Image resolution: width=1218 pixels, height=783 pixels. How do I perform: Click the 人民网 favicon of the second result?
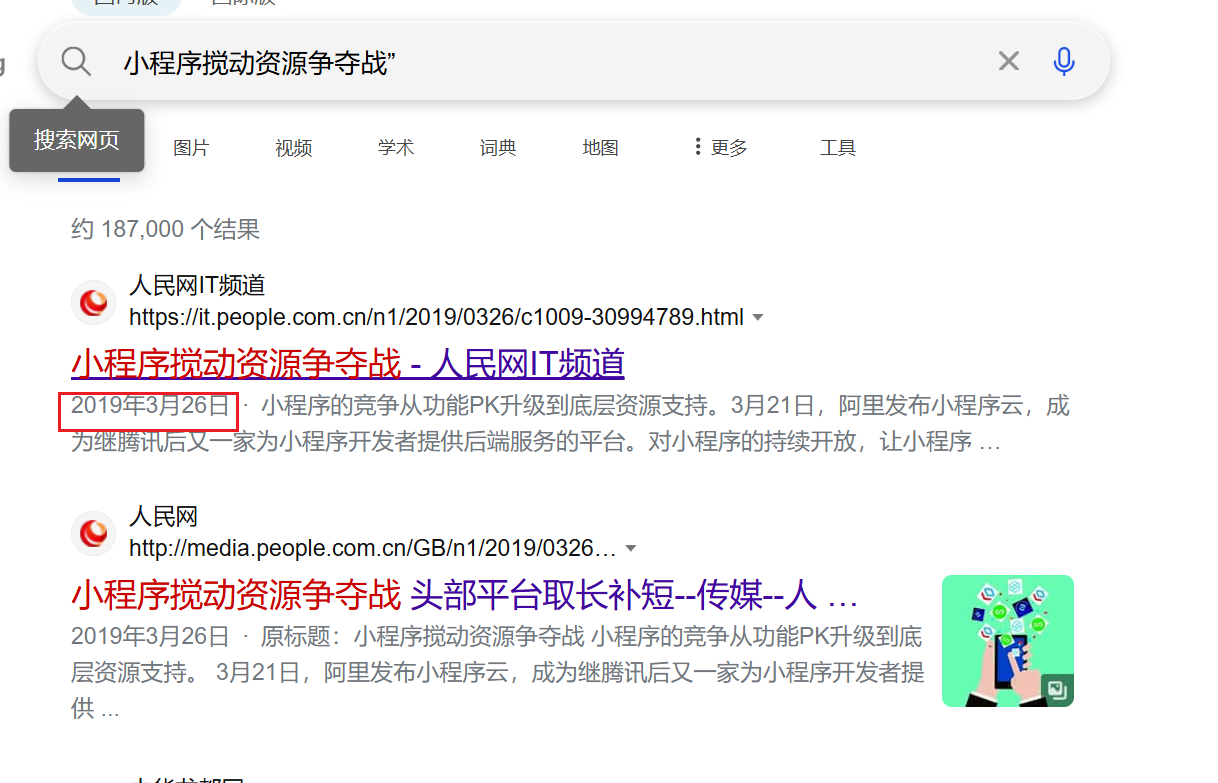click(x=94, y=533)
